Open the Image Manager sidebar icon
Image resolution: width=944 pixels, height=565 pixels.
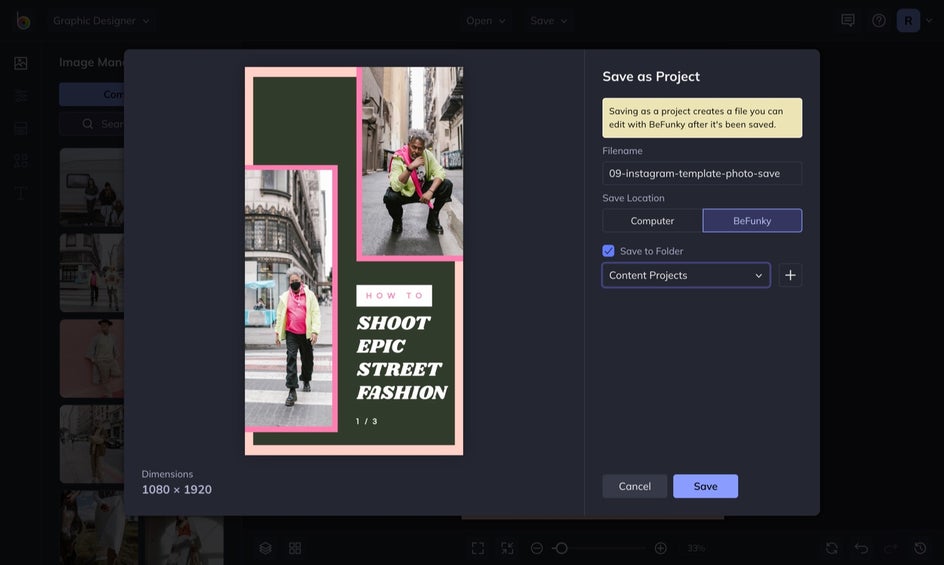pyautogui.click(x=21, y=63)
